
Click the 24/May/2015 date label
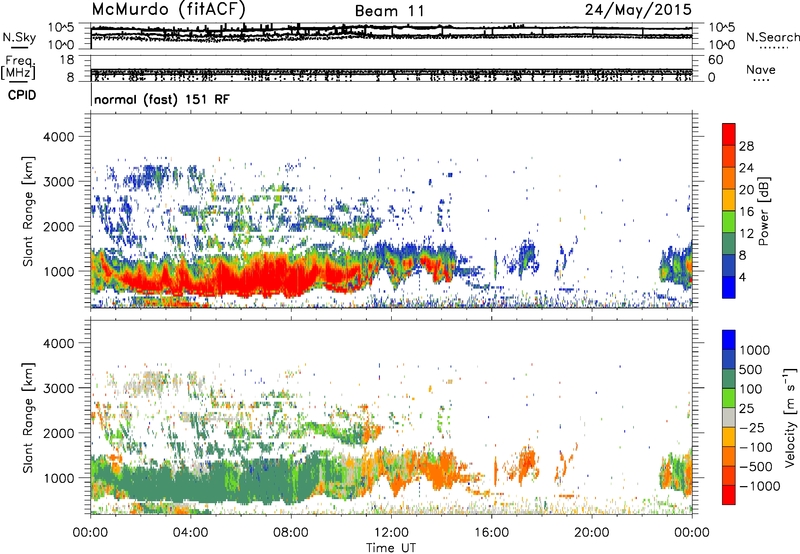pos(638,9)
